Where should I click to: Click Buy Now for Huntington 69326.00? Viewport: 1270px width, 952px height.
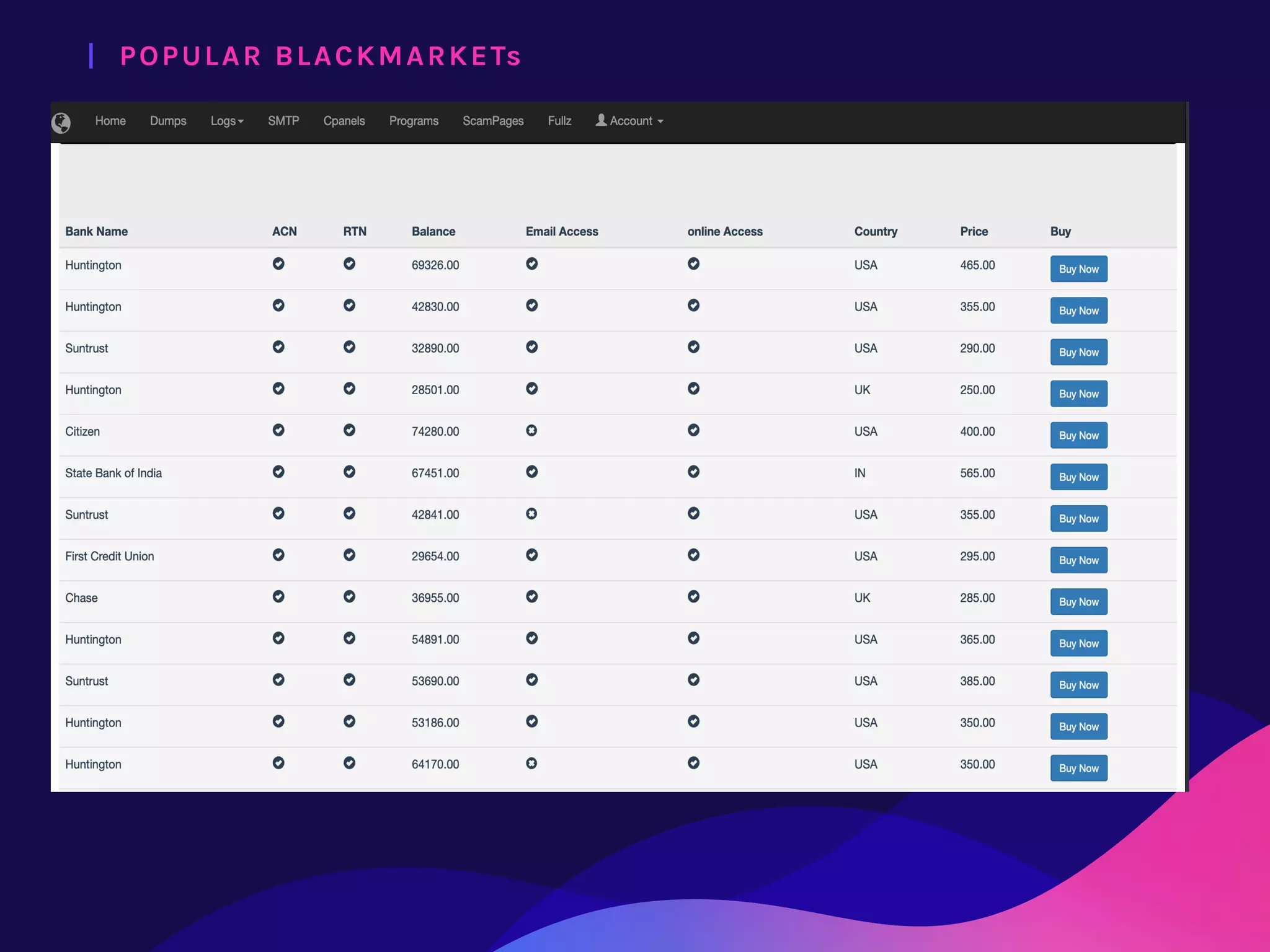pos(1078,269)
